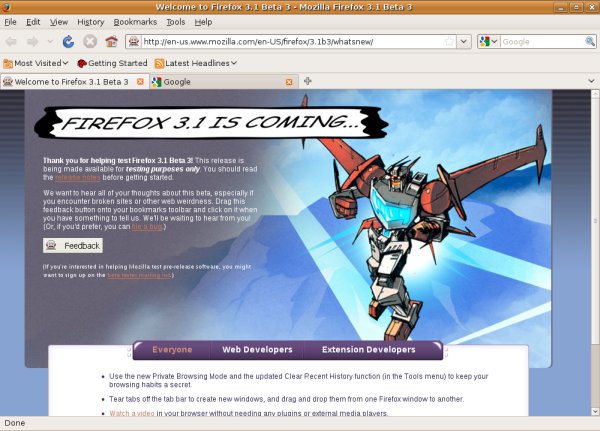The width and height of the screenshot is (600, 431).
Task: Open the recent pages history dropdown arrow
Action: click(50, 41)
